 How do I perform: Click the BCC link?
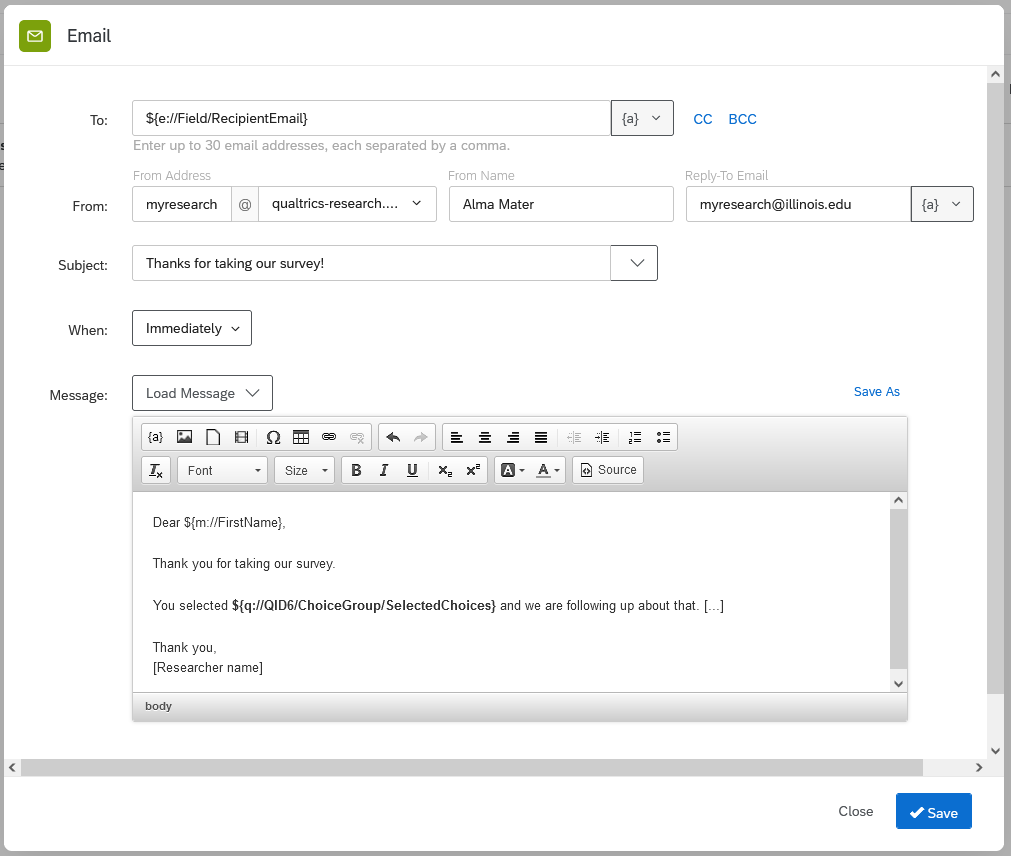742,119
